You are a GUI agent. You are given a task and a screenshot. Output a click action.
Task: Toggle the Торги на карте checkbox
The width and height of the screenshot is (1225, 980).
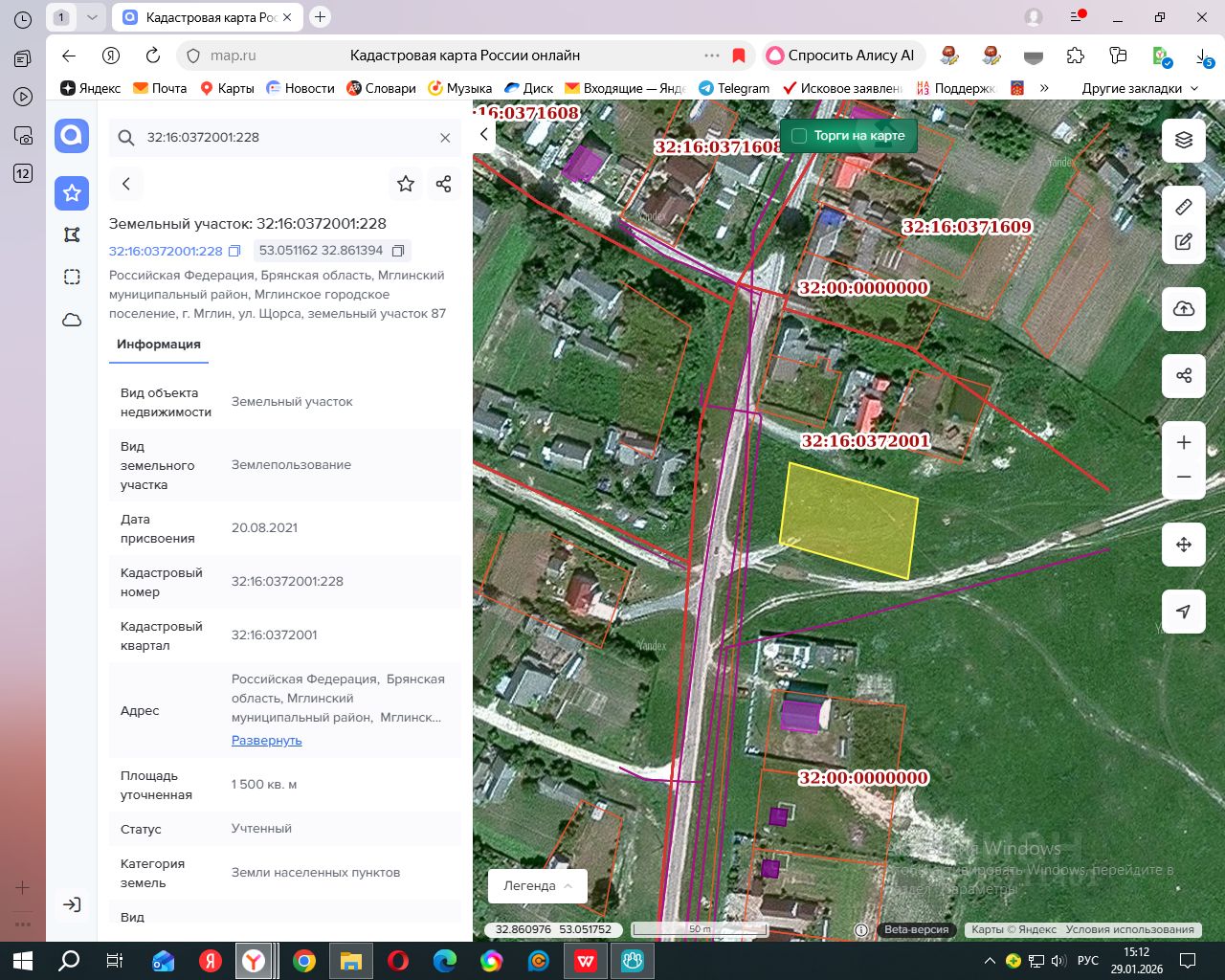coord(799,136)
